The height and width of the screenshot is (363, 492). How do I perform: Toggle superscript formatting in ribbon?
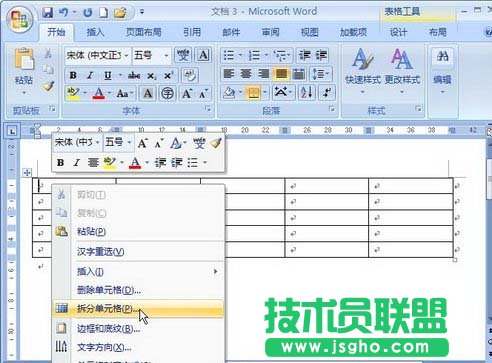[169, 76]
